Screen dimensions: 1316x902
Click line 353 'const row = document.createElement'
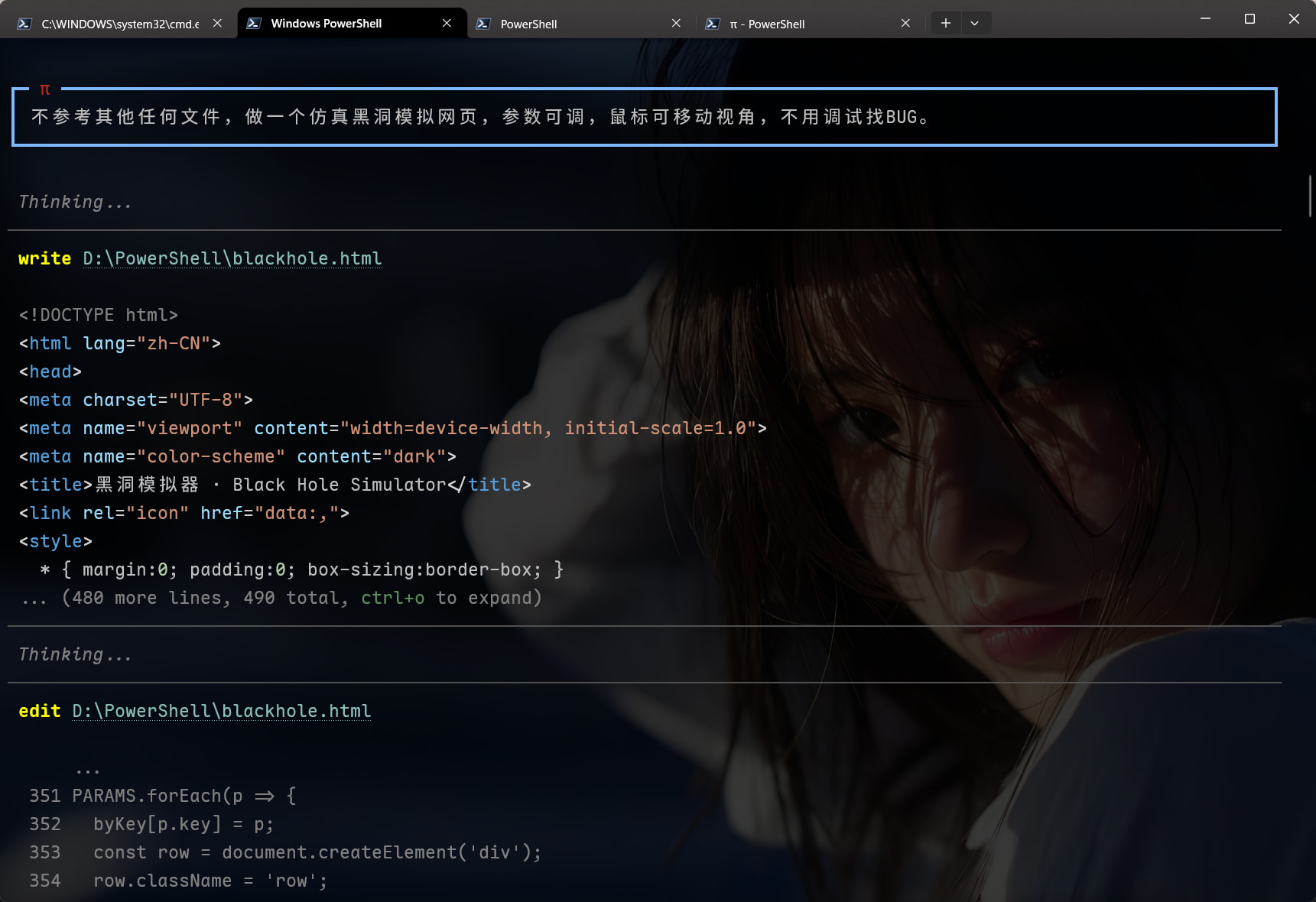point(285,852)
